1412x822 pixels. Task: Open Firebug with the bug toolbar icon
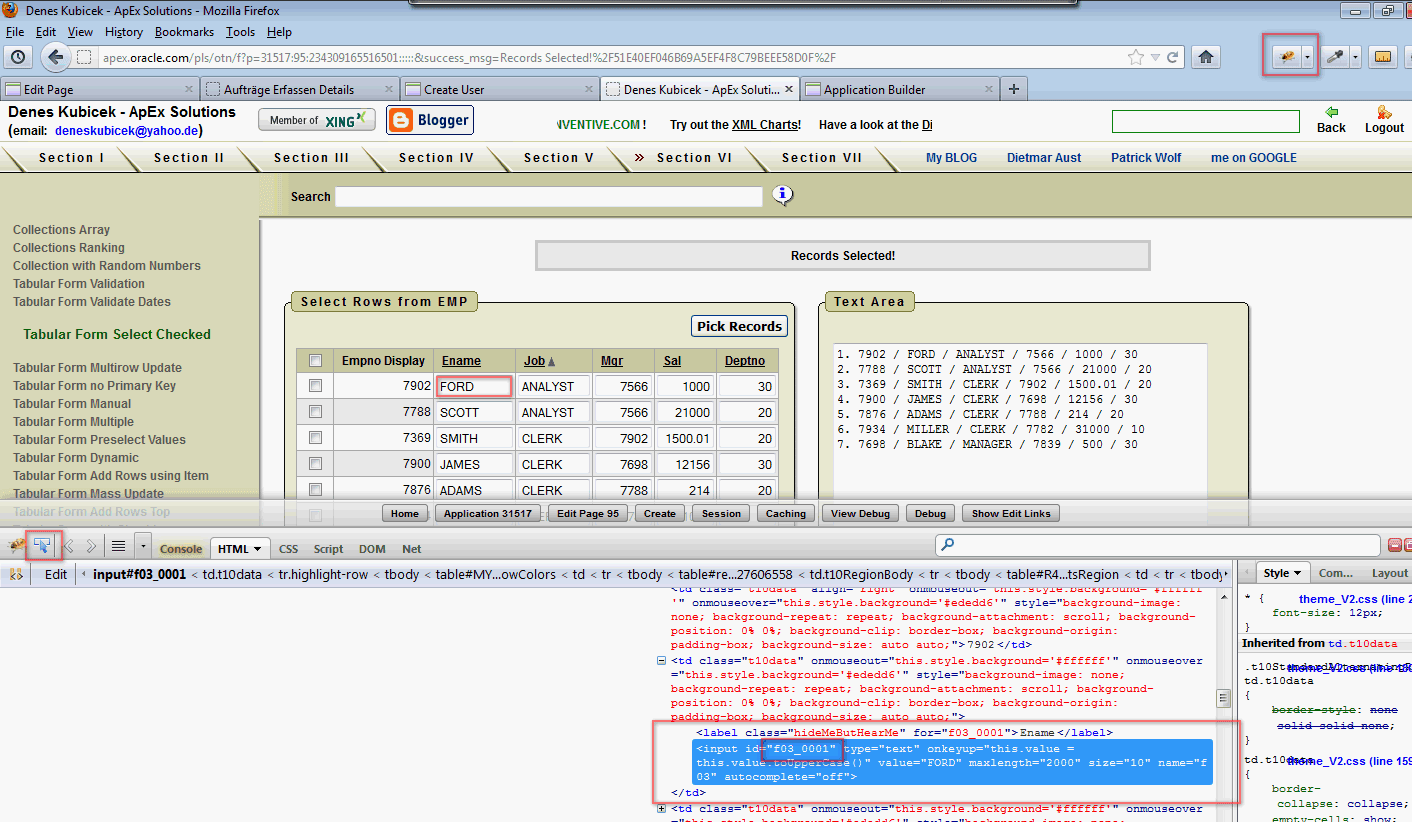click(x=1286, y=57)
